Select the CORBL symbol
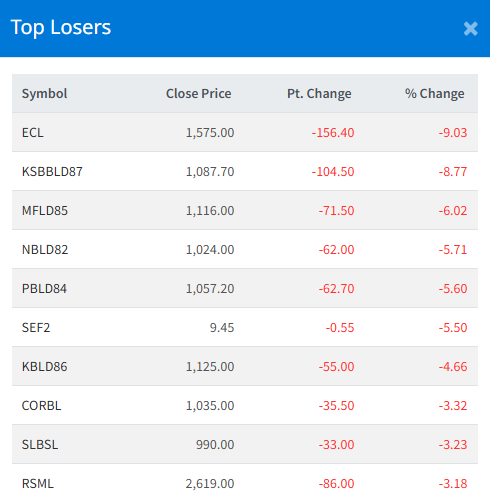Image resolution: width=490 pixels, height=495 pixels. pos(41,406)
